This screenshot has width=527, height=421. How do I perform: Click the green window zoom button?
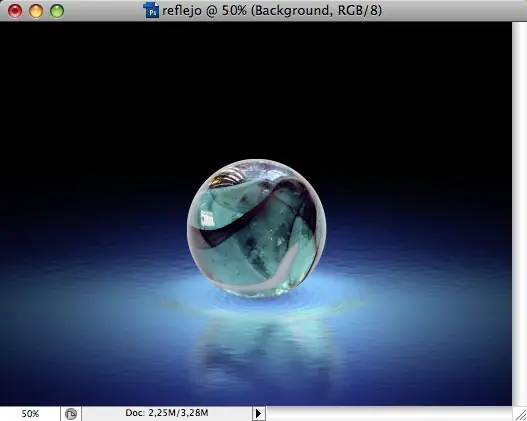coord(57,11)
